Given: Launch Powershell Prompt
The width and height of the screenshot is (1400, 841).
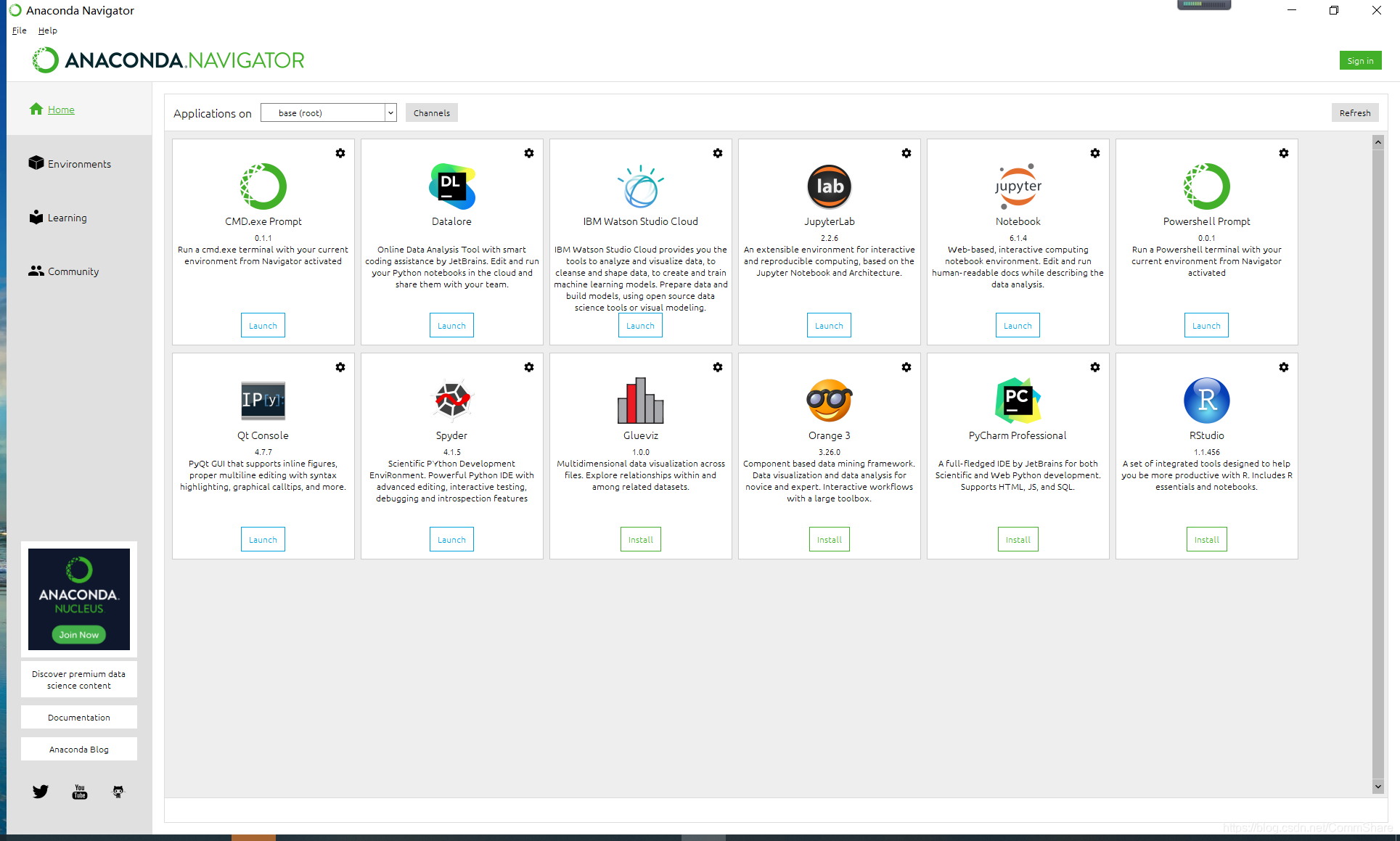Looking at the screenshot, I should (x=1206, y=326).
